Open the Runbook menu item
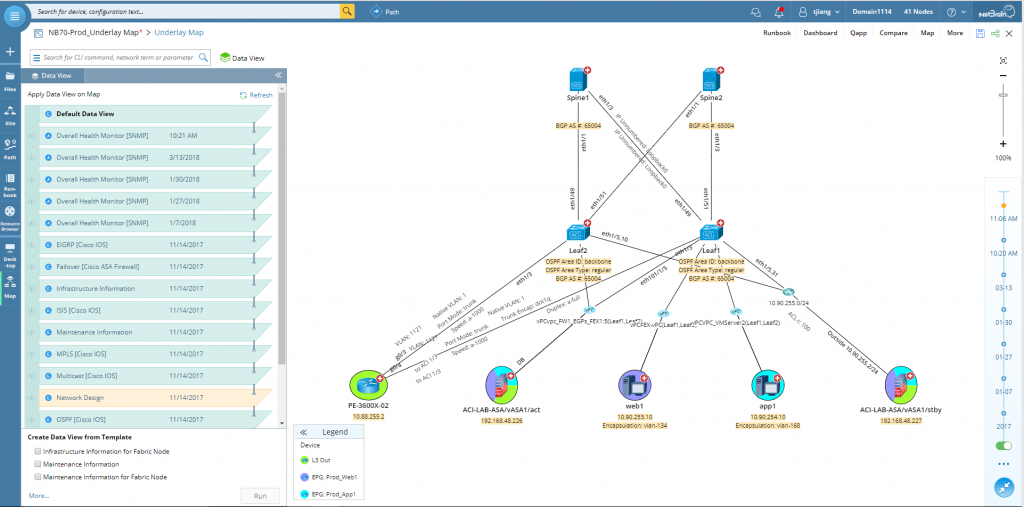 tap(776, 33)
